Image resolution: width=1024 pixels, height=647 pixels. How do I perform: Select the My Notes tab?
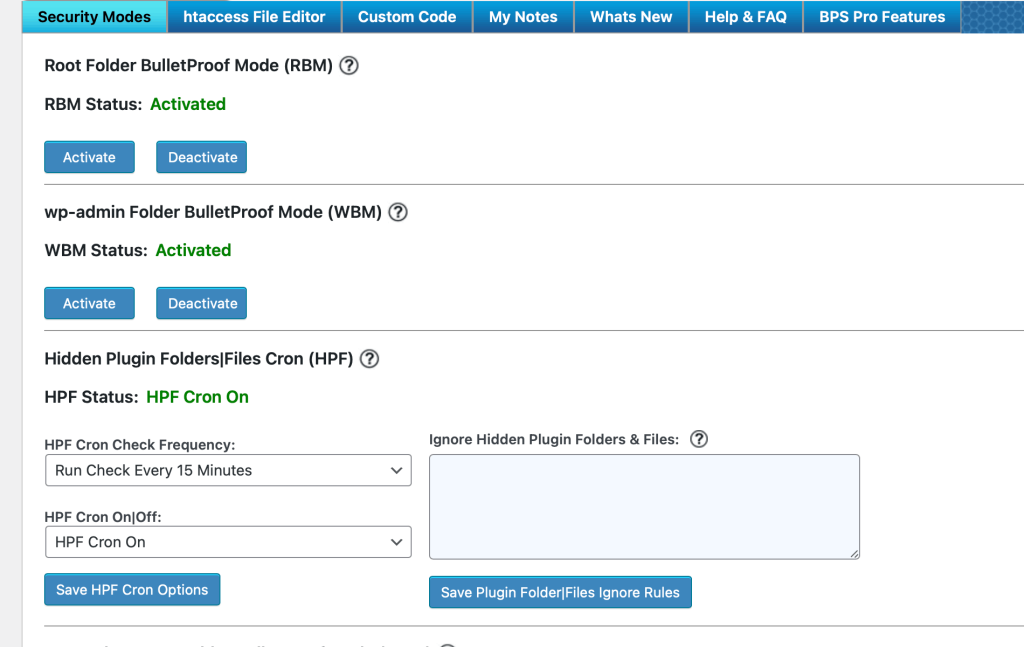tap(523, 16)
